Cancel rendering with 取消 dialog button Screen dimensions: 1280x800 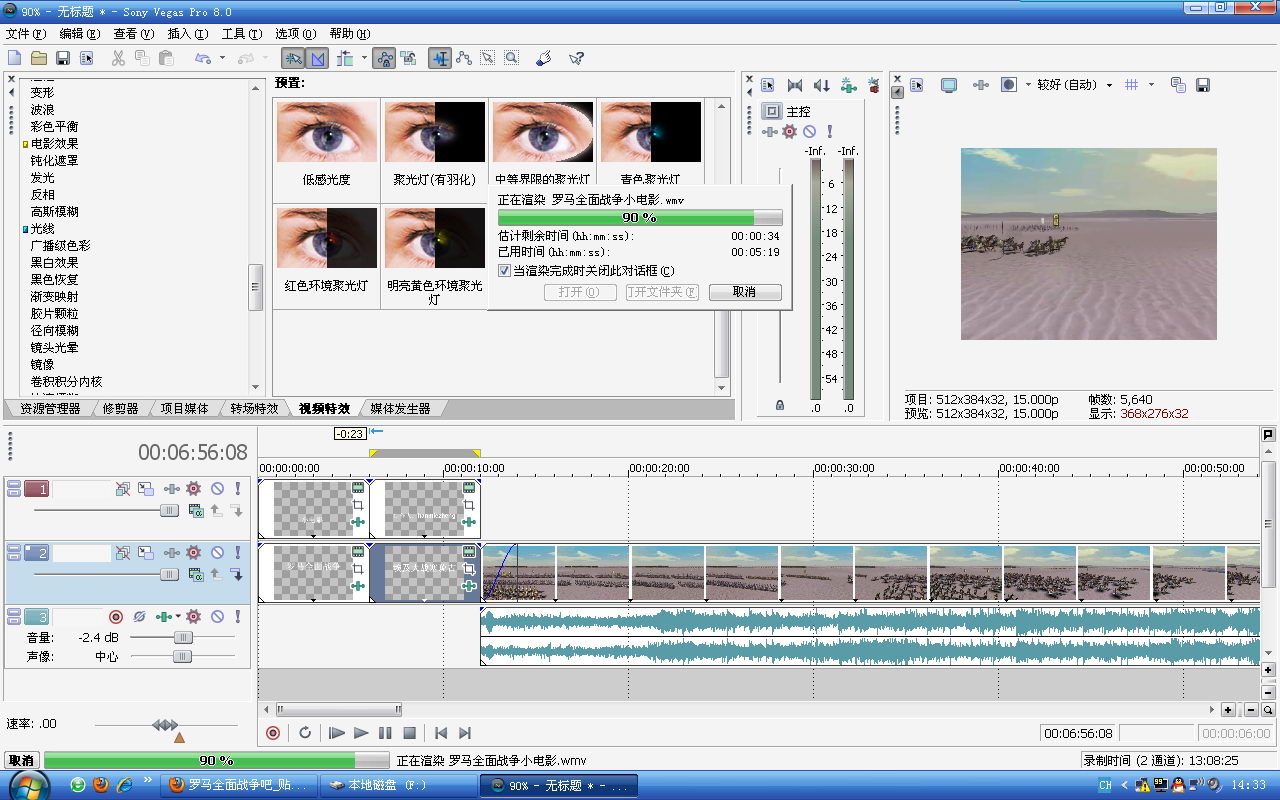[x=744, y=292]
